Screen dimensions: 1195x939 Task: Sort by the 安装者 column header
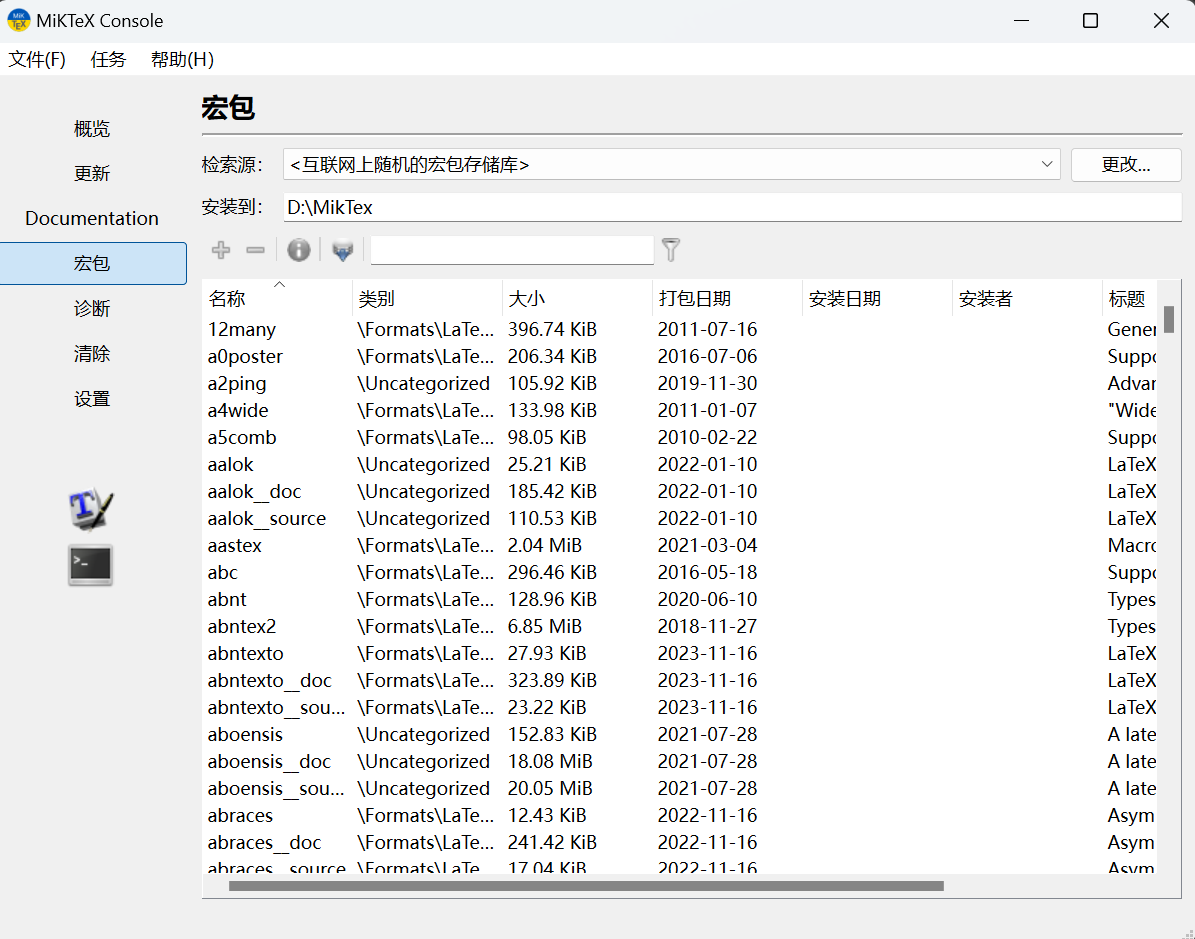(1027, 298)
